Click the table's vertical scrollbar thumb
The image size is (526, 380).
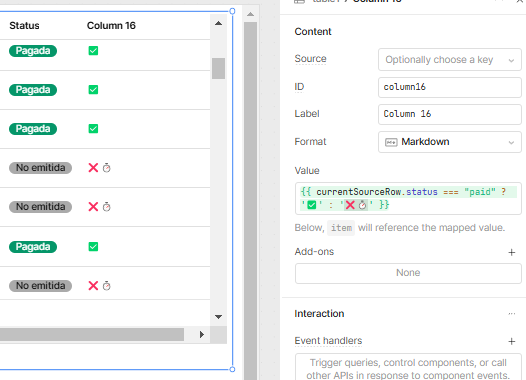pyautogui.click(x=218, y=68)
